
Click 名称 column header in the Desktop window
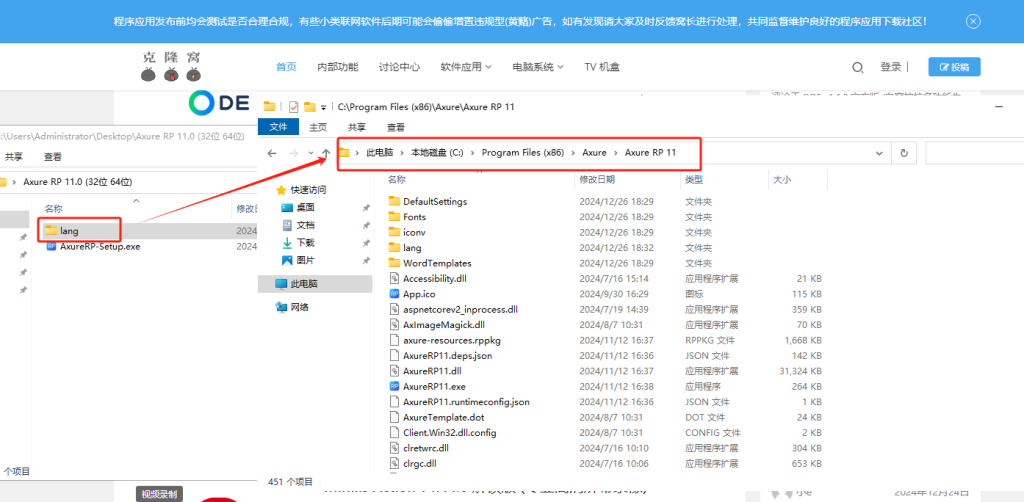click(54, 209)
